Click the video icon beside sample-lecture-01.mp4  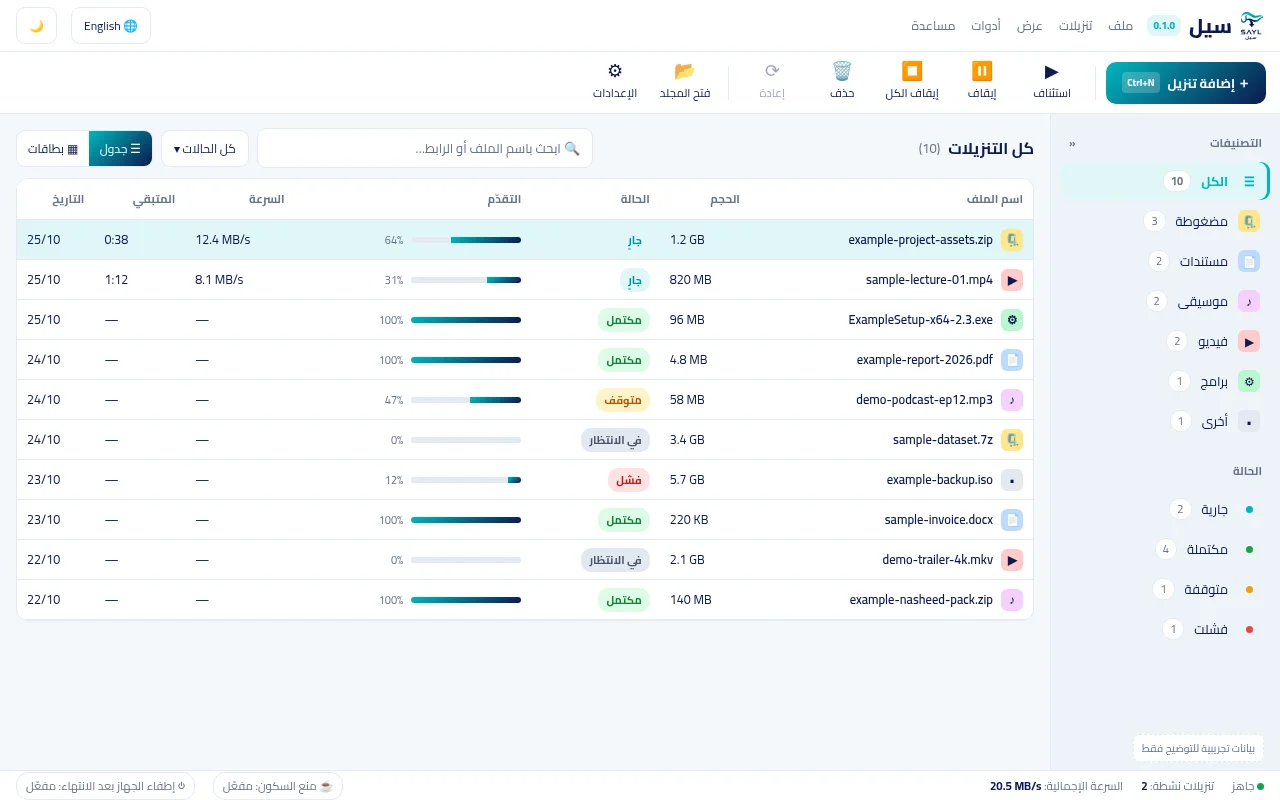pyautogui.click(x=1012, y=280)
